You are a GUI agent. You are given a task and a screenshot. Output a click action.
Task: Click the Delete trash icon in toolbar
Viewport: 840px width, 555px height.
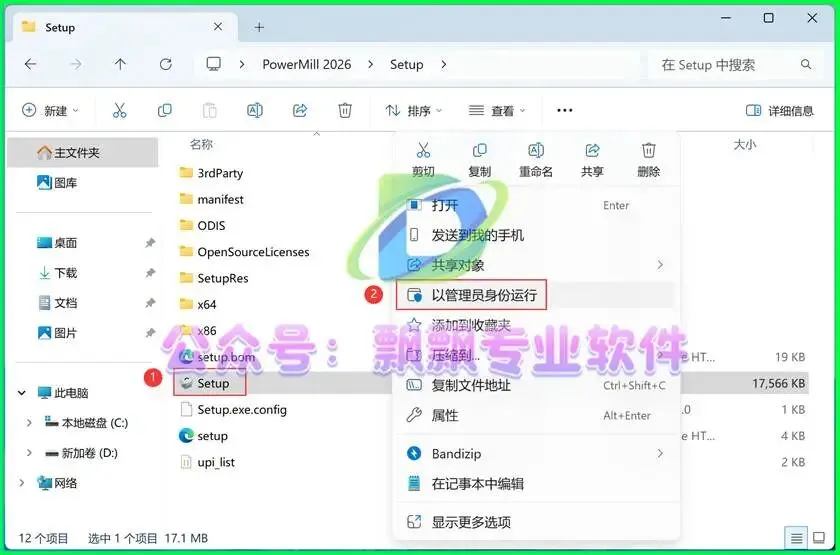[345, 111]
